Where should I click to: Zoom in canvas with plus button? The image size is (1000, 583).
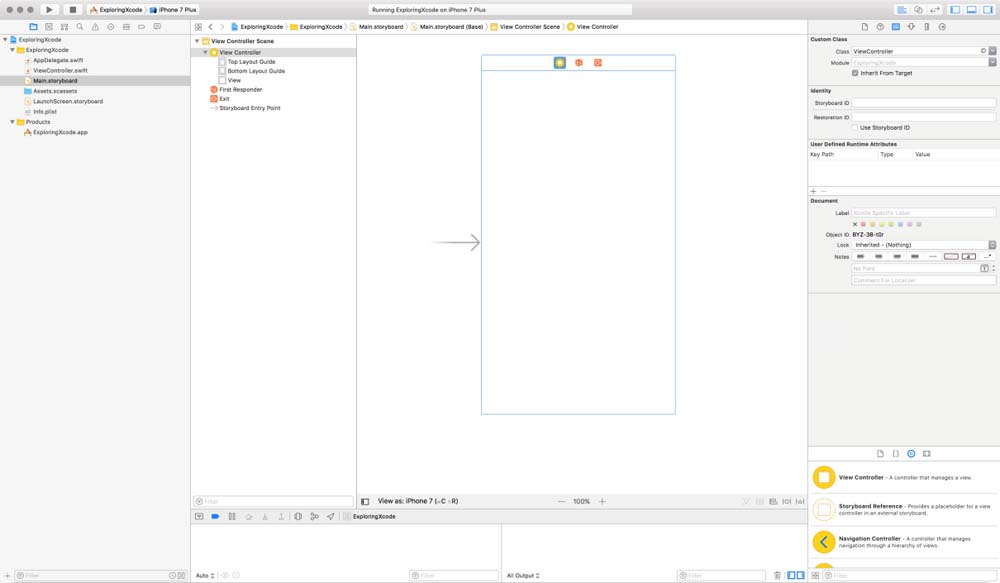point(602,501)
